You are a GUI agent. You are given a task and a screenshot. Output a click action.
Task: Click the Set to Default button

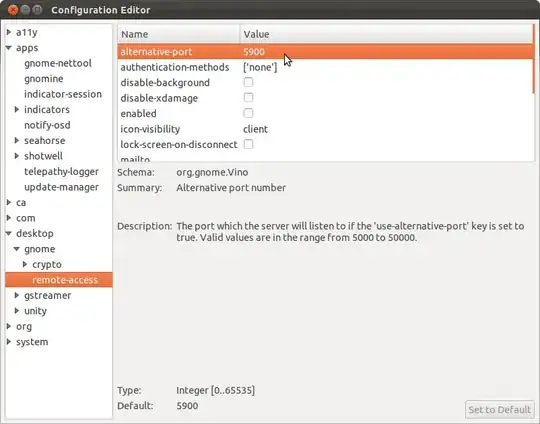click(499, 410)
